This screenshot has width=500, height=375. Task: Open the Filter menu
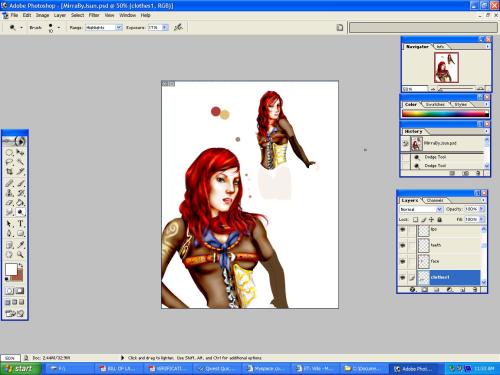94,15
